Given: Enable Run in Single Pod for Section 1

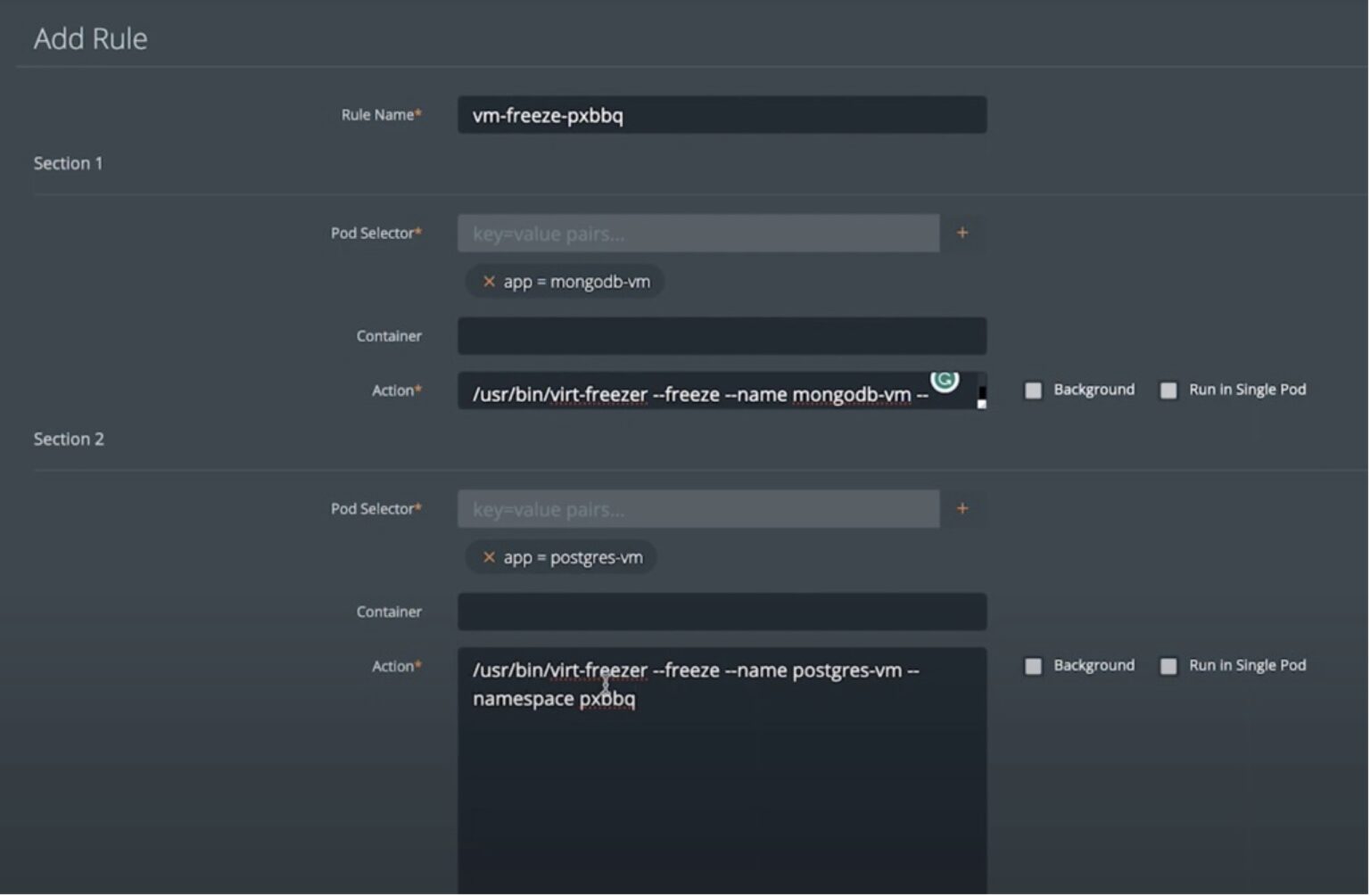Looking at the screenshot, I should pyautogui.click(x=1168, y=390).
